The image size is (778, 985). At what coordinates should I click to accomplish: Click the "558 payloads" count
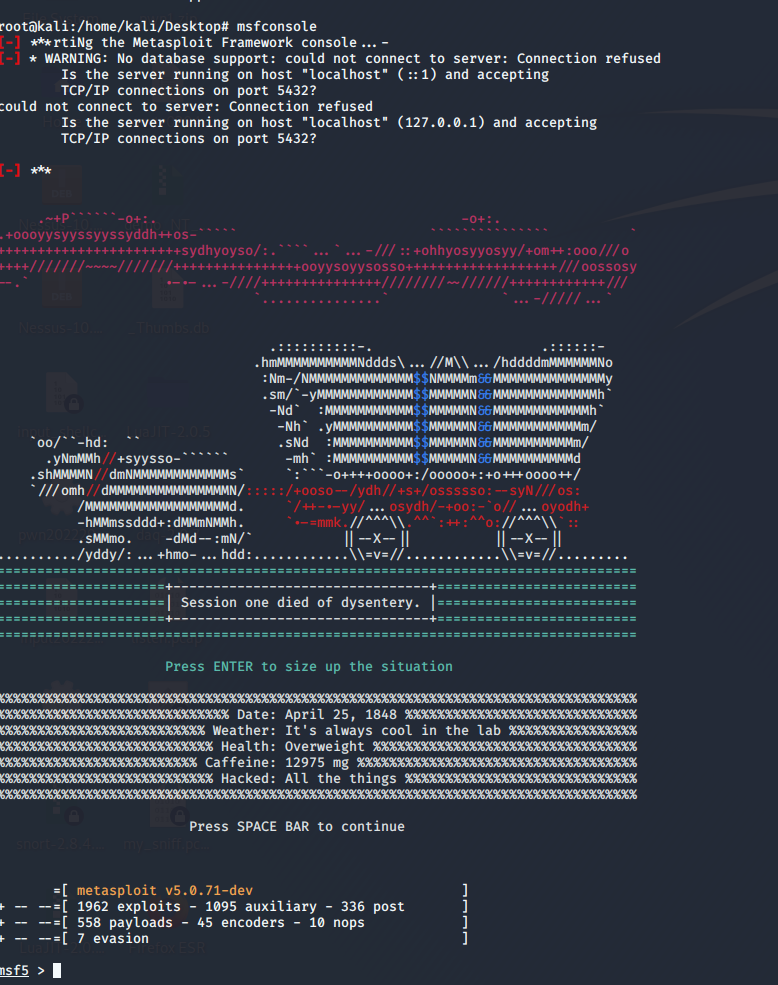(124, 923)
